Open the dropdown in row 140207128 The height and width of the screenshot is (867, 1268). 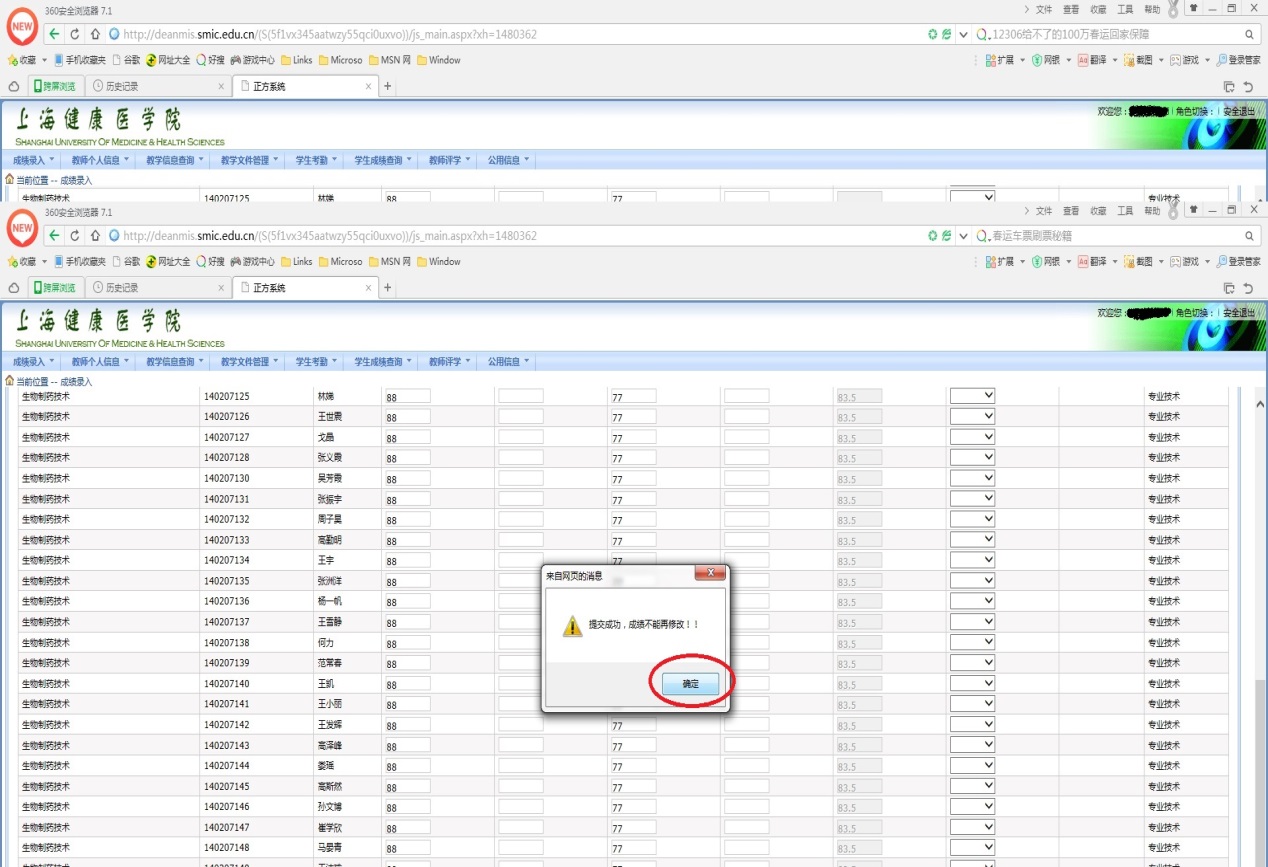coord(972,457)
